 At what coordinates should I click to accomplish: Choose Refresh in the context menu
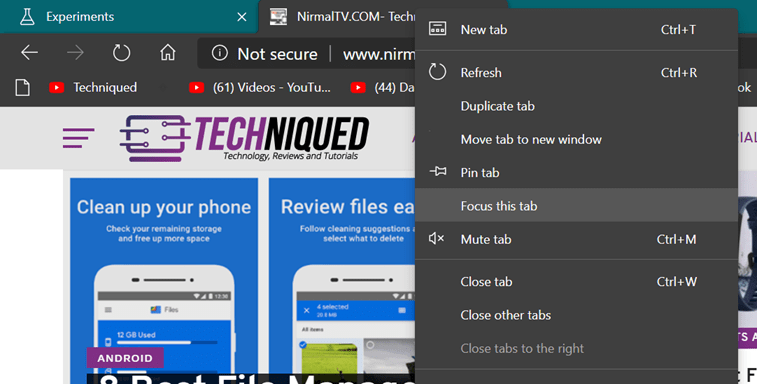(x=576, y=72)
